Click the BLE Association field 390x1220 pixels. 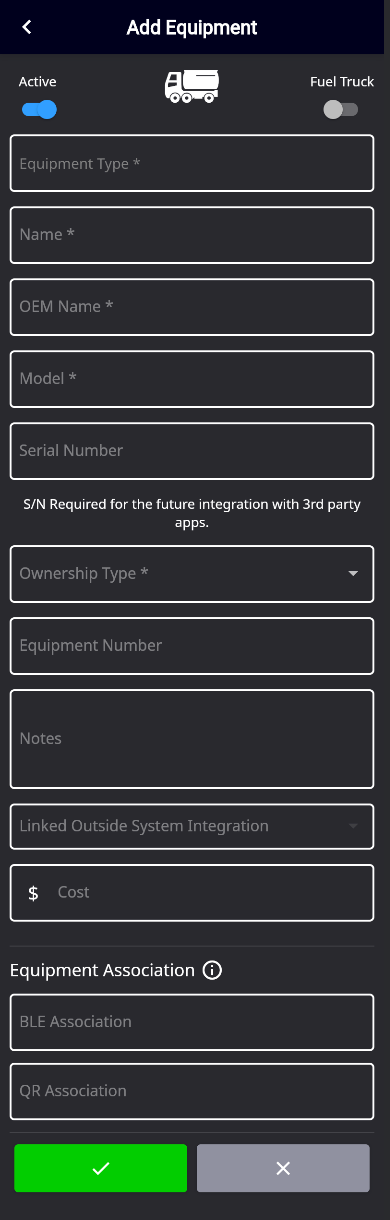tap(192, 1022)
